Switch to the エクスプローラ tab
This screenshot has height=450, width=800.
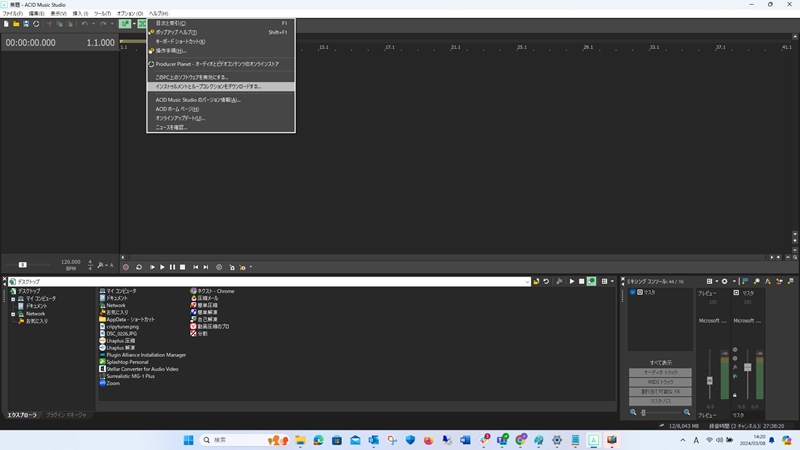click(x=22, y=415)
